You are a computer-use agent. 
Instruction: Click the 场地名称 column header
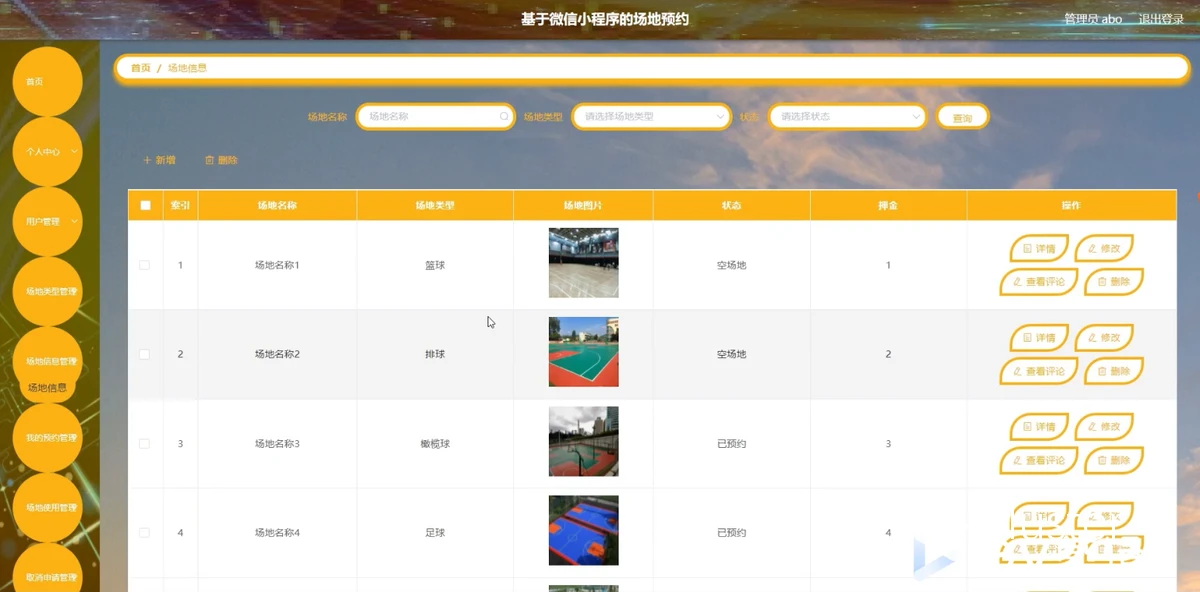tap(277, 205)
